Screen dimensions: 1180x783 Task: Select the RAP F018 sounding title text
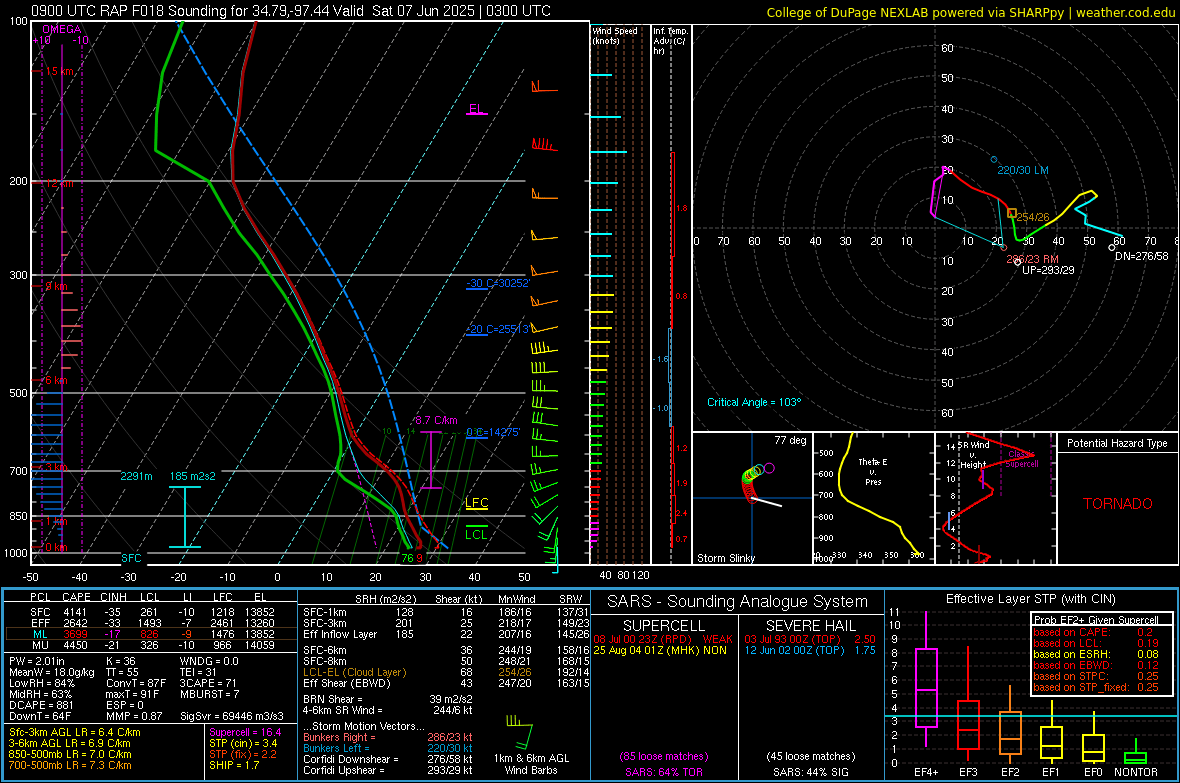click(290, 11)
